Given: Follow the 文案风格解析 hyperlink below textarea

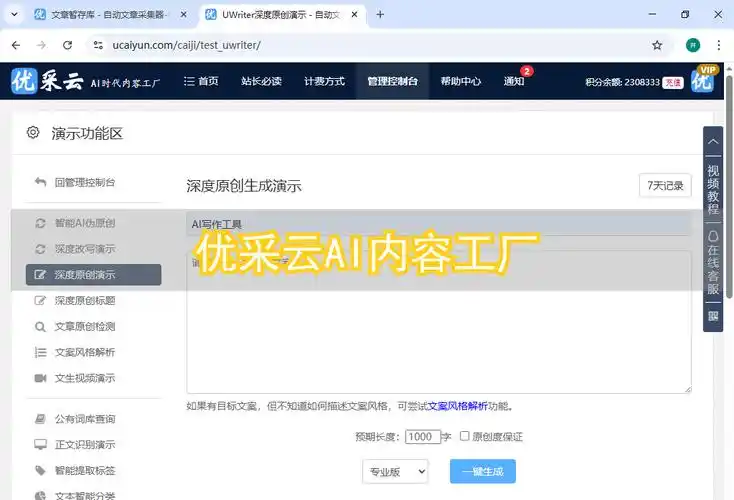Looking at the screenshot, I should click(457, 406).
